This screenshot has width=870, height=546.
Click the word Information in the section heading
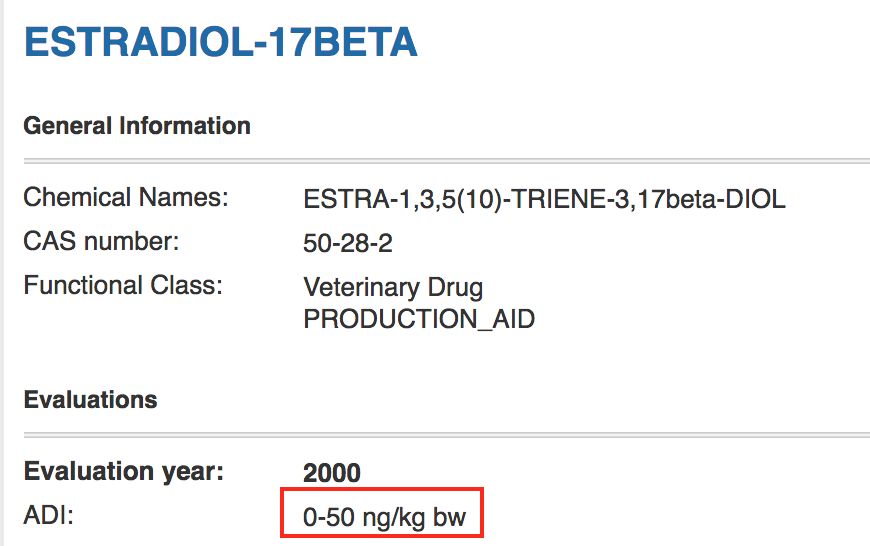[x=185, y=127]
